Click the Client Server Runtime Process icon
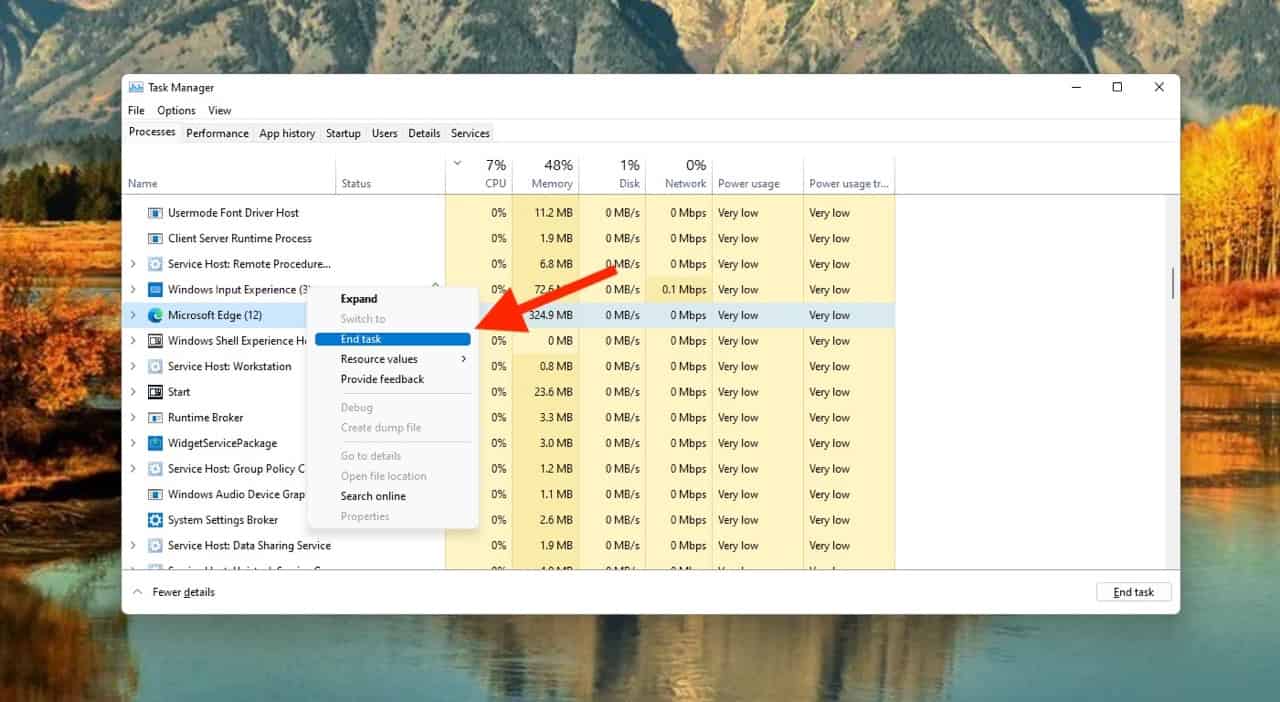Image resolution: width=1280 pixels, height=702 pixels. point(155,239)
